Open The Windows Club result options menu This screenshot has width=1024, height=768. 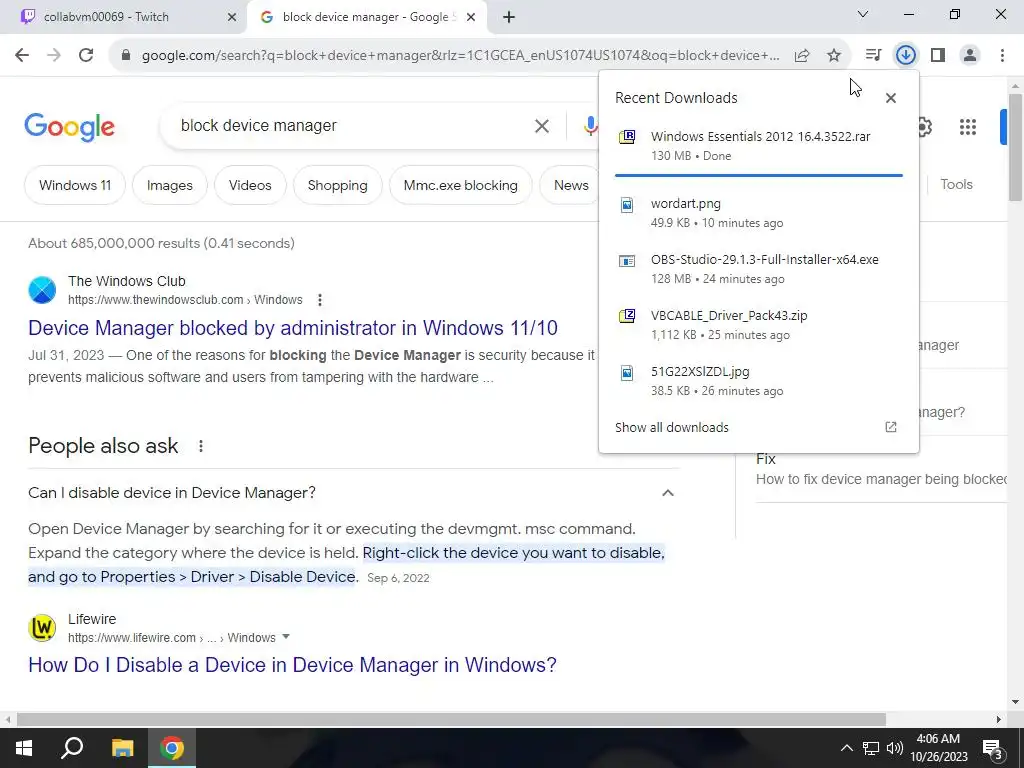pyautogui.click(x=319, y=300)
